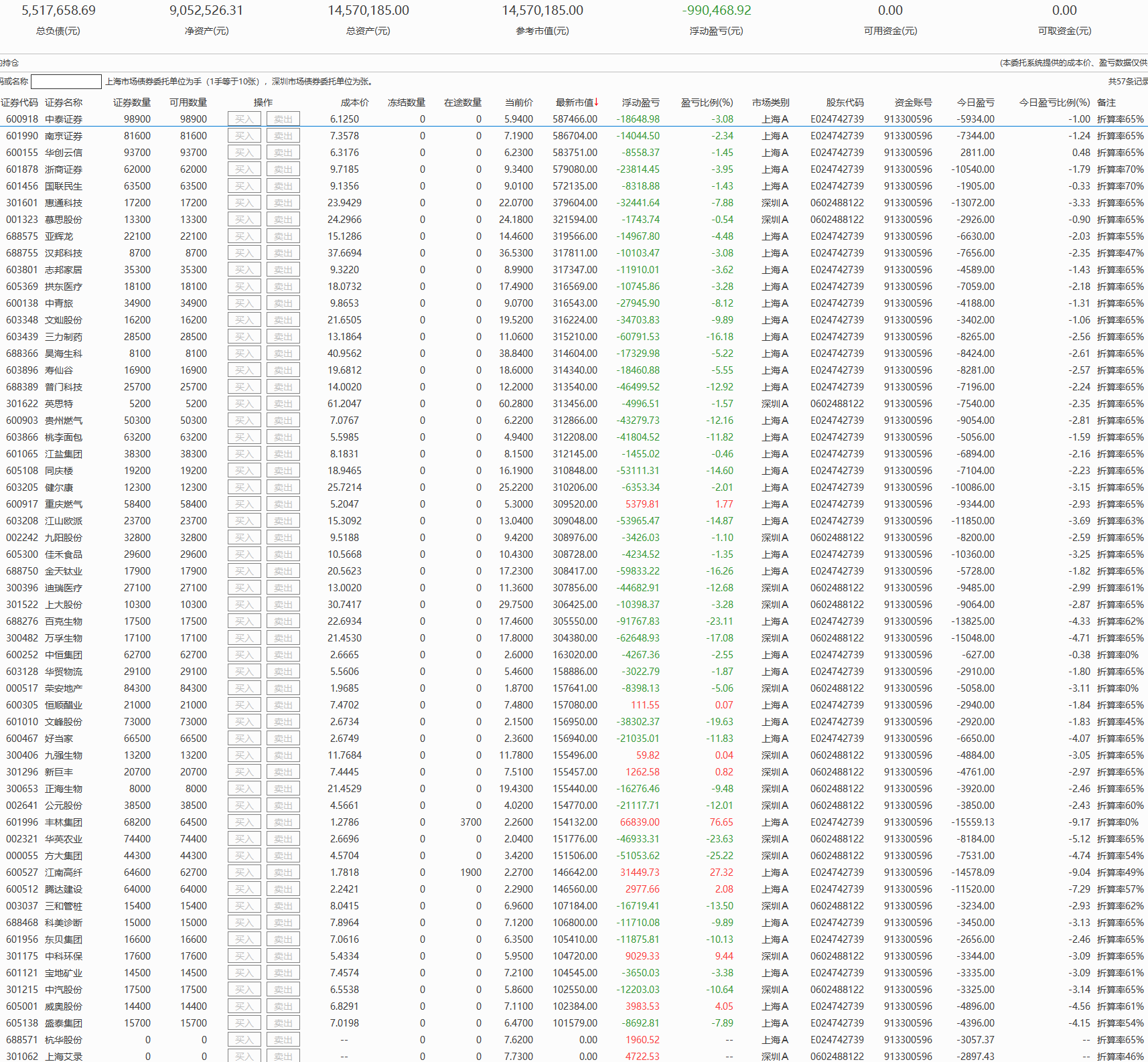Click 卖出 button for 南京证券 row

point(283,136)
